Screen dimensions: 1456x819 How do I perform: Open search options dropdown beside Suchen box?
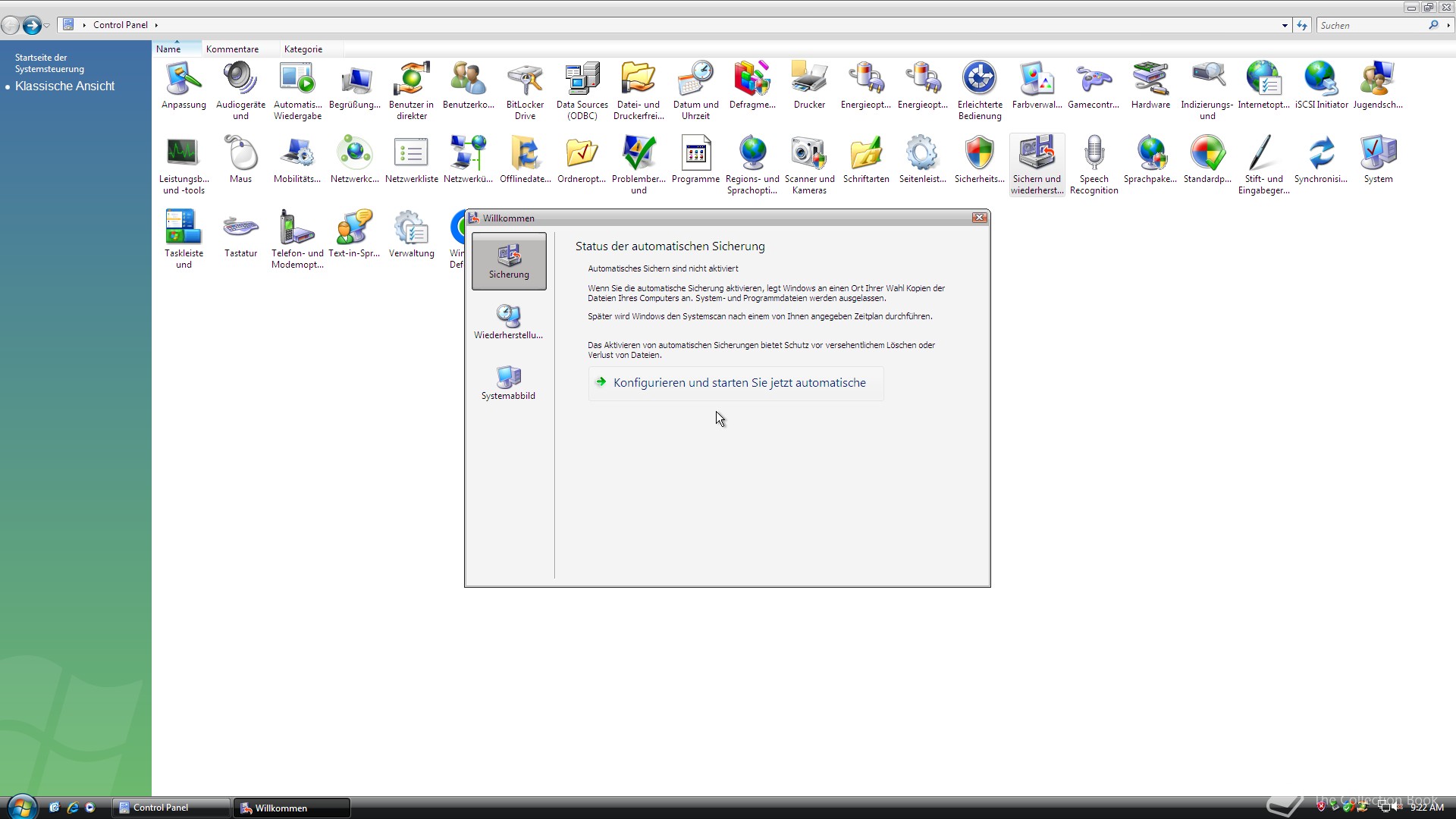tap(1448, 25)
